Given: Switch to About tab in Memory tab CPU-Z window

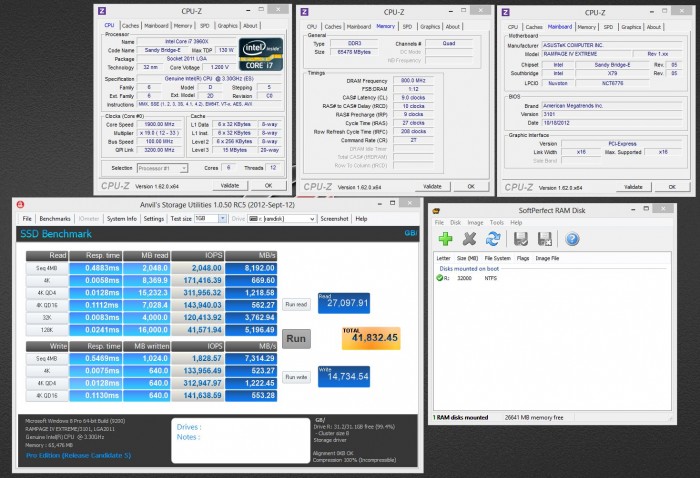Looking at the screenshot, I should point(453,27).
